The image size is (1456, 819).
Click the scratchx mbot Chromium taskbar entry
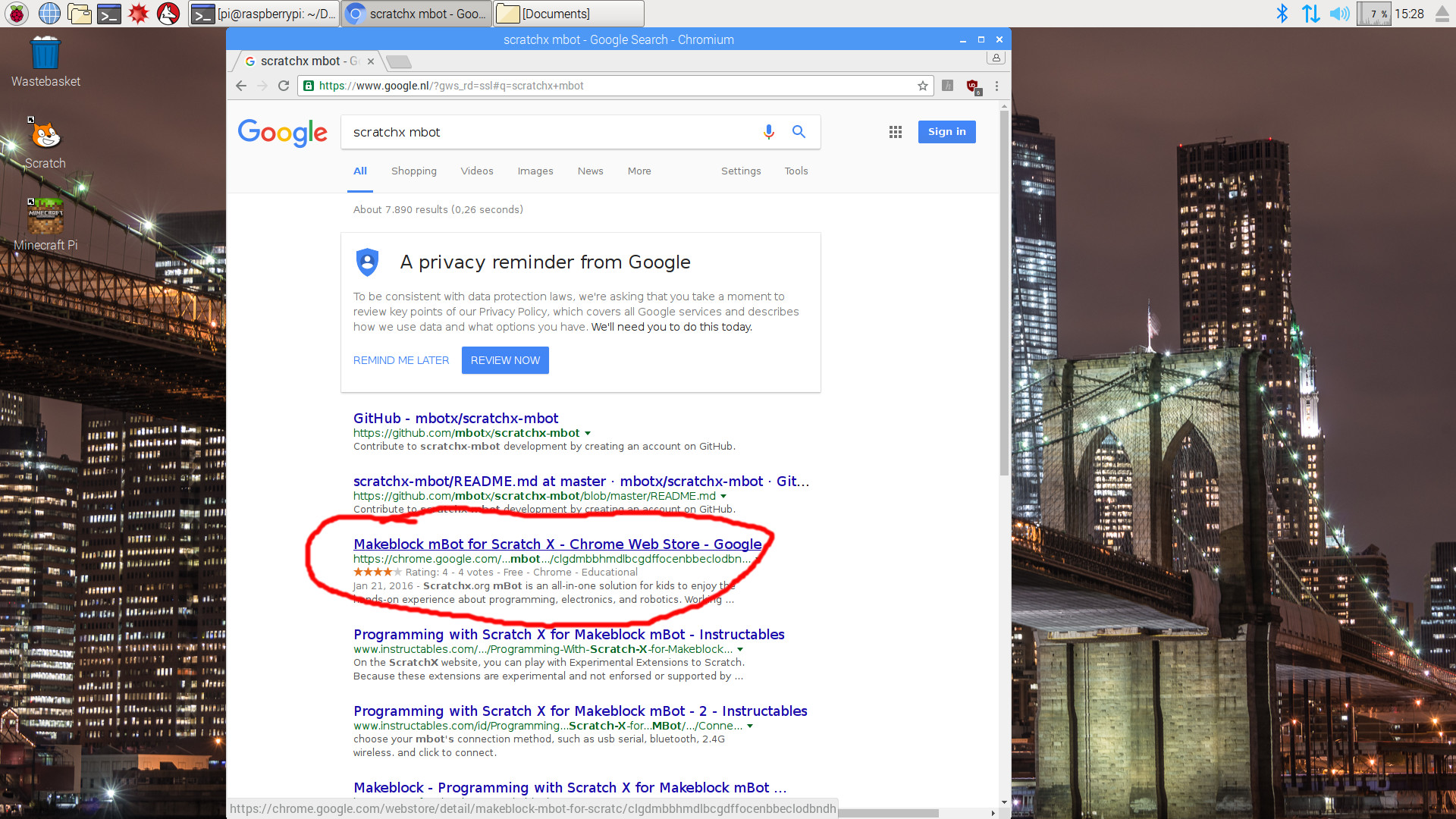pyautogui.click(x=416, y=14)
